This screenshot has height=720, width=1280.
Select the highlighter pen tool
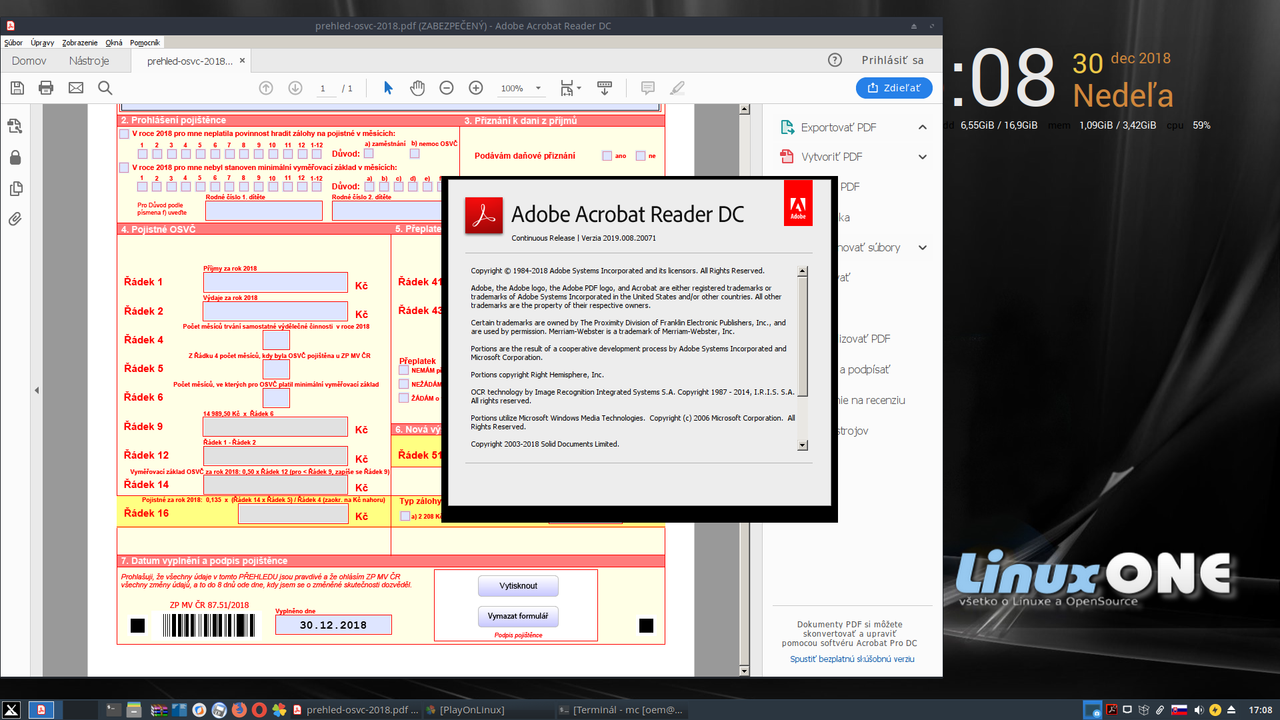[x=677, y=88]
